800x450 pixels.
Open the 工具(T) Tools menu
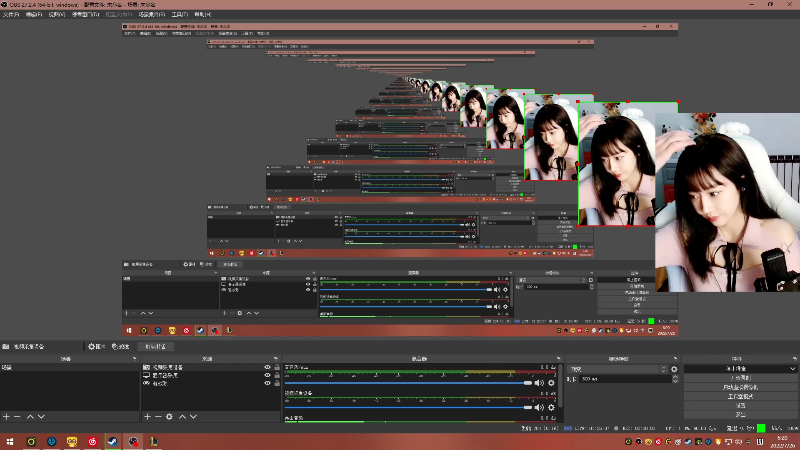[x=180, y=14]
